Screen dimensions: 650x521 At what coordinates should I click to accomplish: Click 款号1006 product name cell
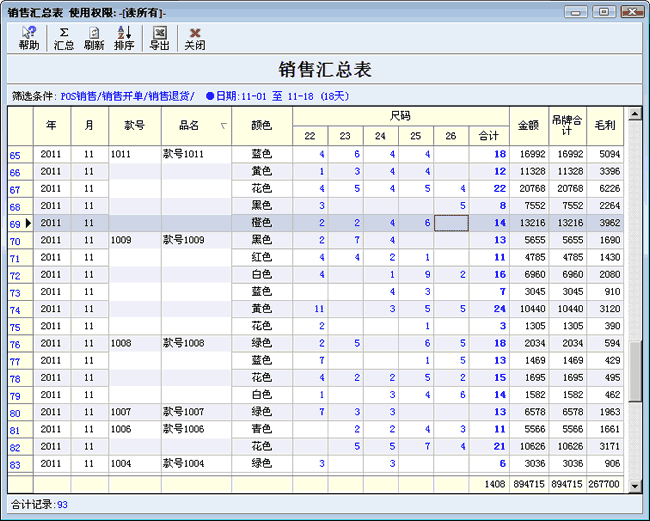196,429
